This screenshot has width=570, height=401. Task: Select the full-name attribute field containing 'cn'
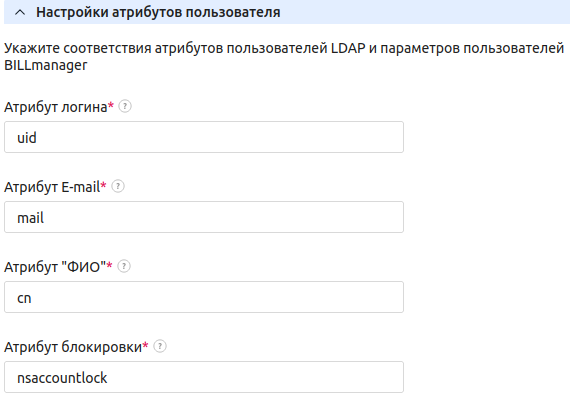[x=204, y=297]
